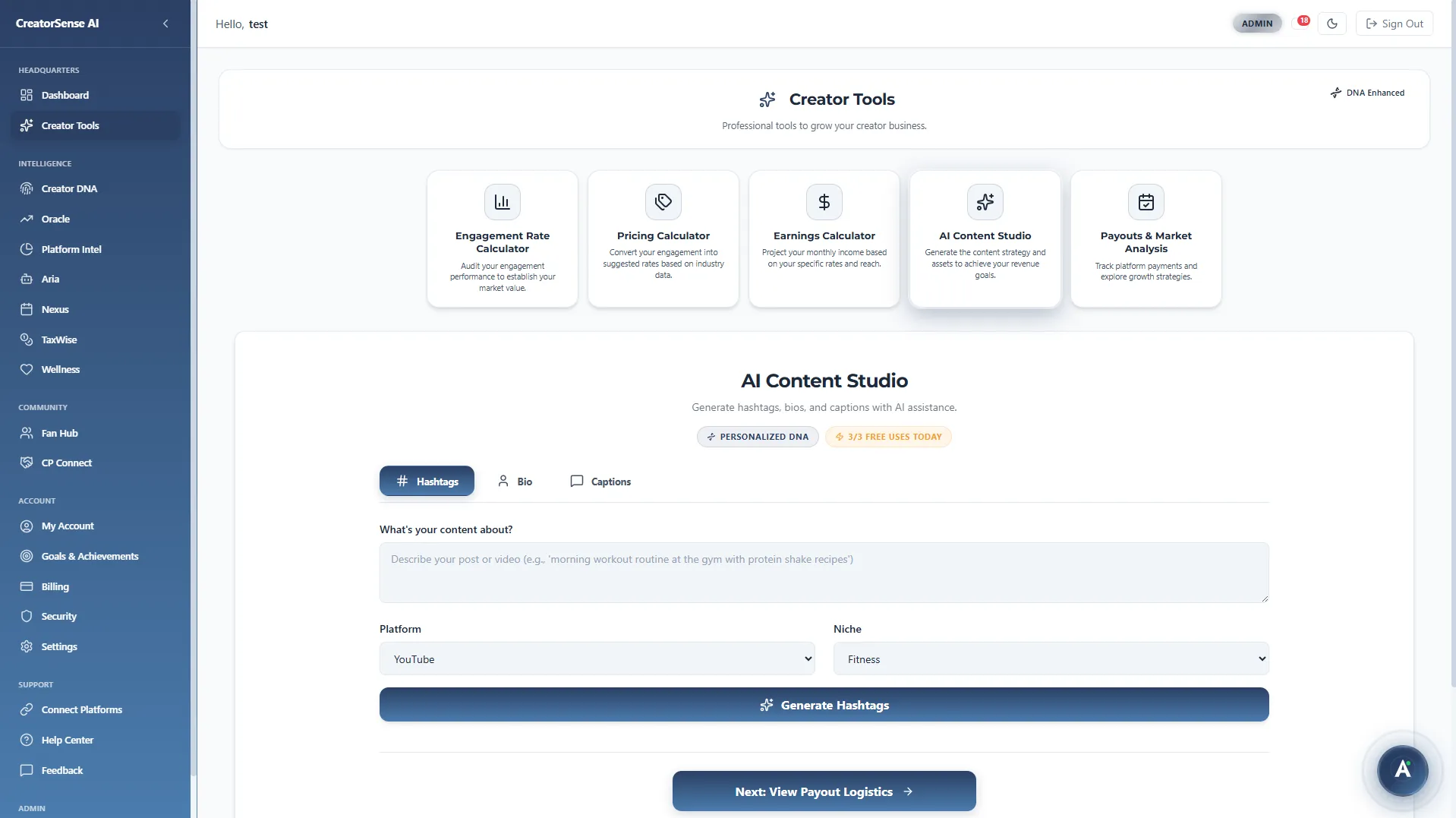This screenshot has height=818, width=1456.
Task: Open Payouts & Market Analysis
Action: pos(1146,238)
